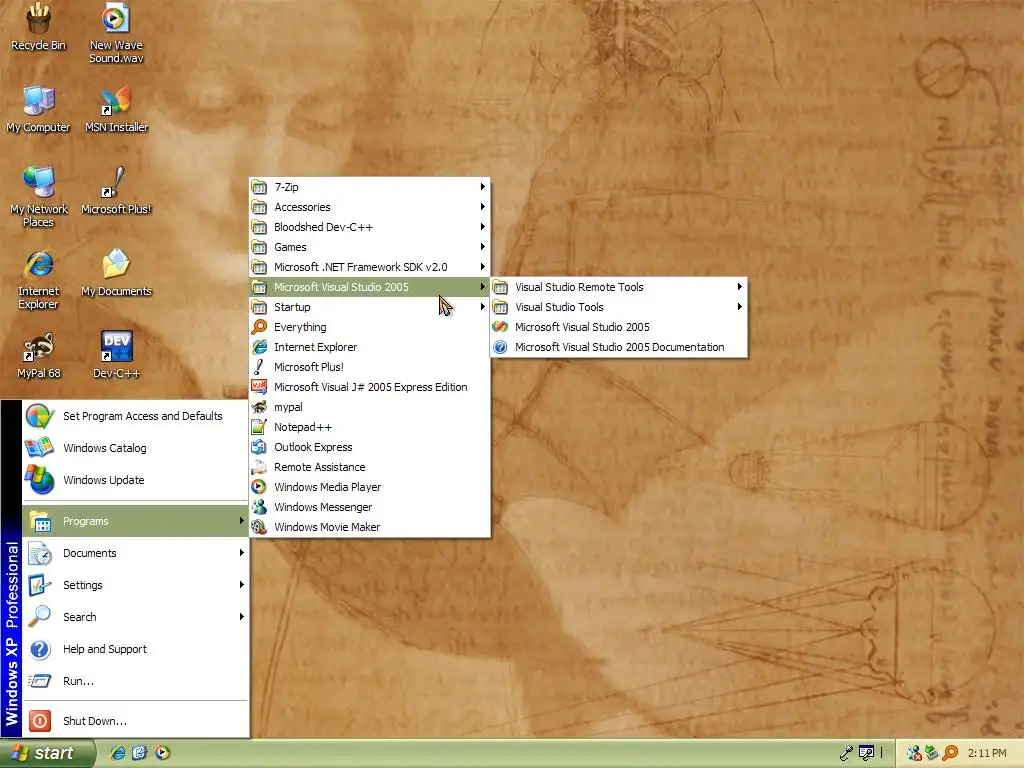Open Set Program Access and Defaults

click(136, 416)
